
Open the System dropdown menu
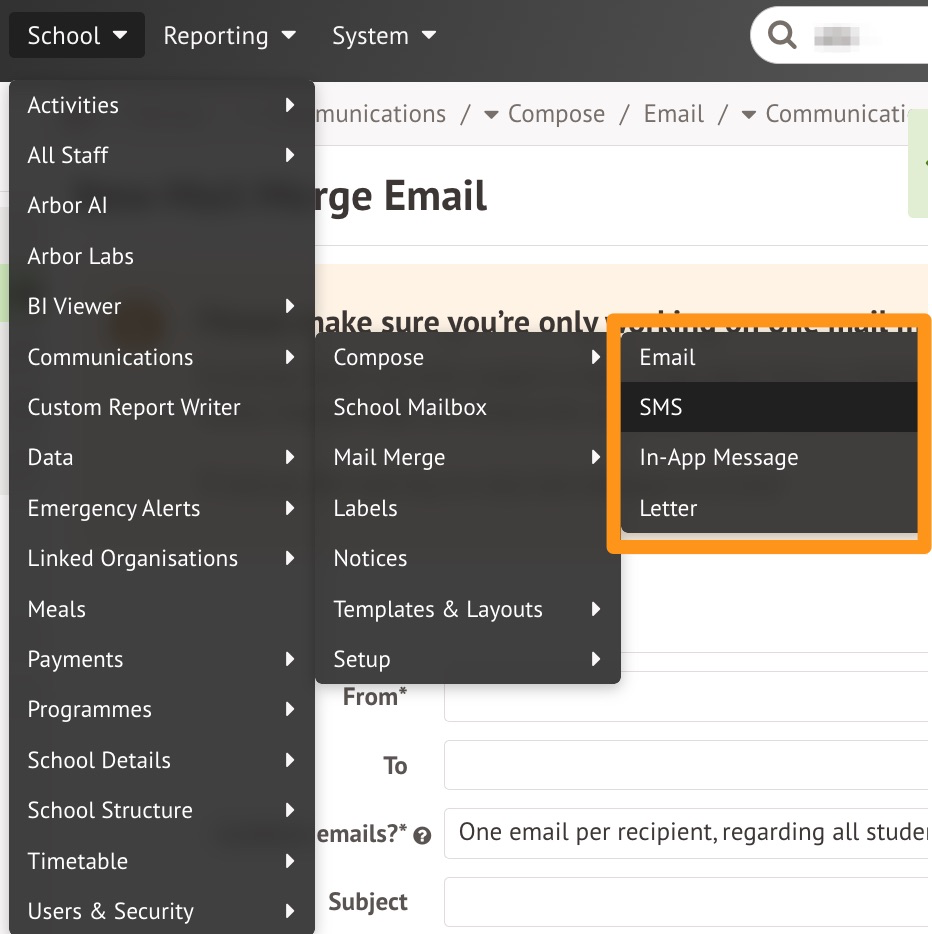point(384,36)
